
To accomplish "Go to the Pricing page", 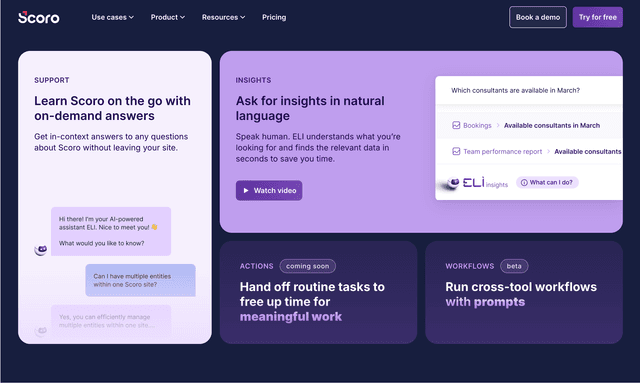I will coord(274,17).
